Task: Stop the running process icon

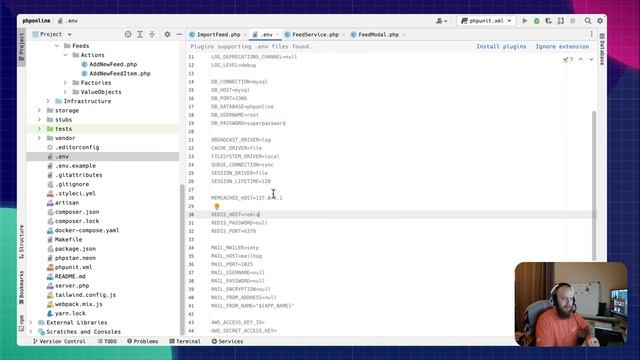Action: [573, 21]
